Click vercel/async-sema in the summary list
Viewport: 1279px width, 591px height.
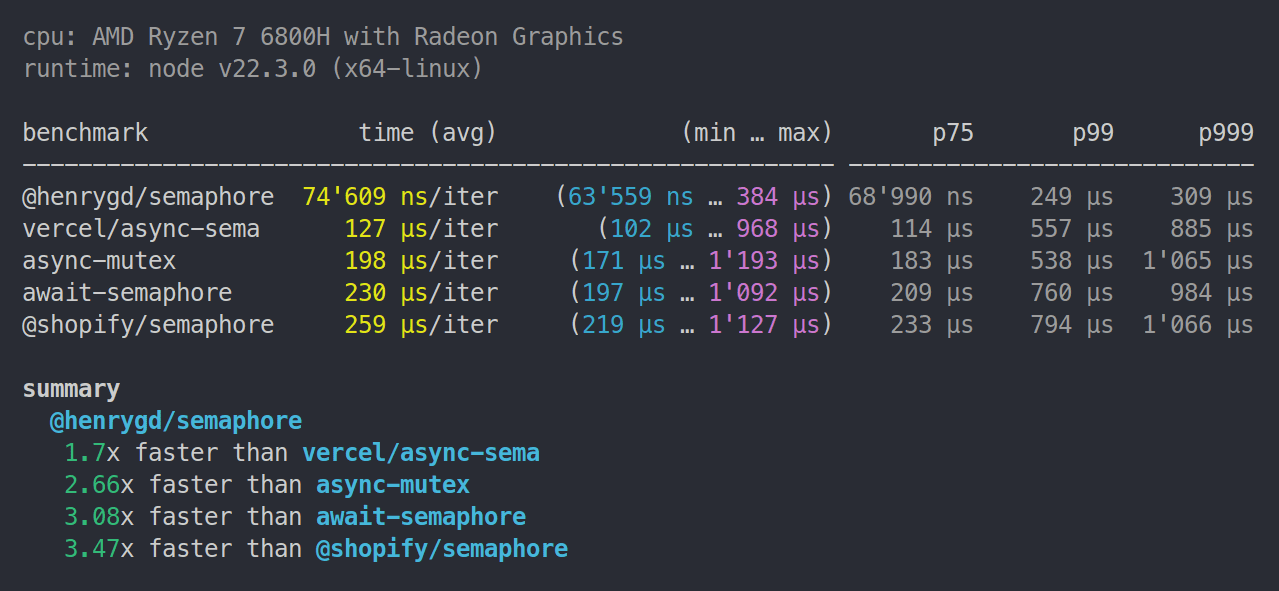(421, 453)
